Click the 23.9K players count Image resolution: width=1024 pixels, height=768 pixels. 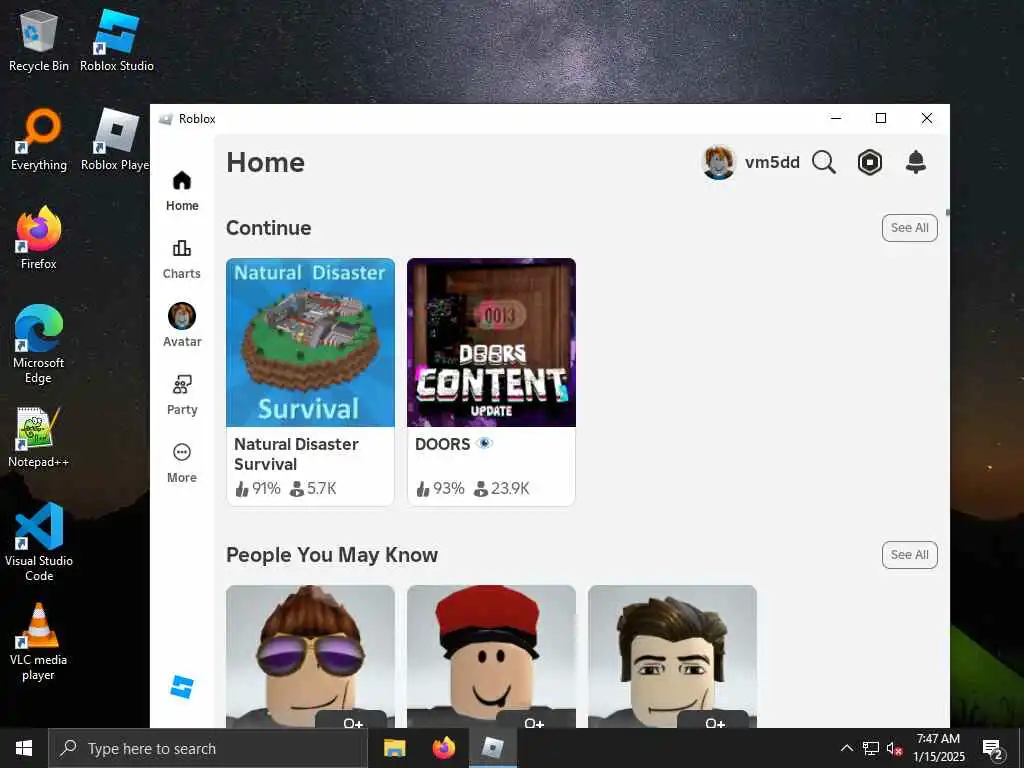click(502, 488)
